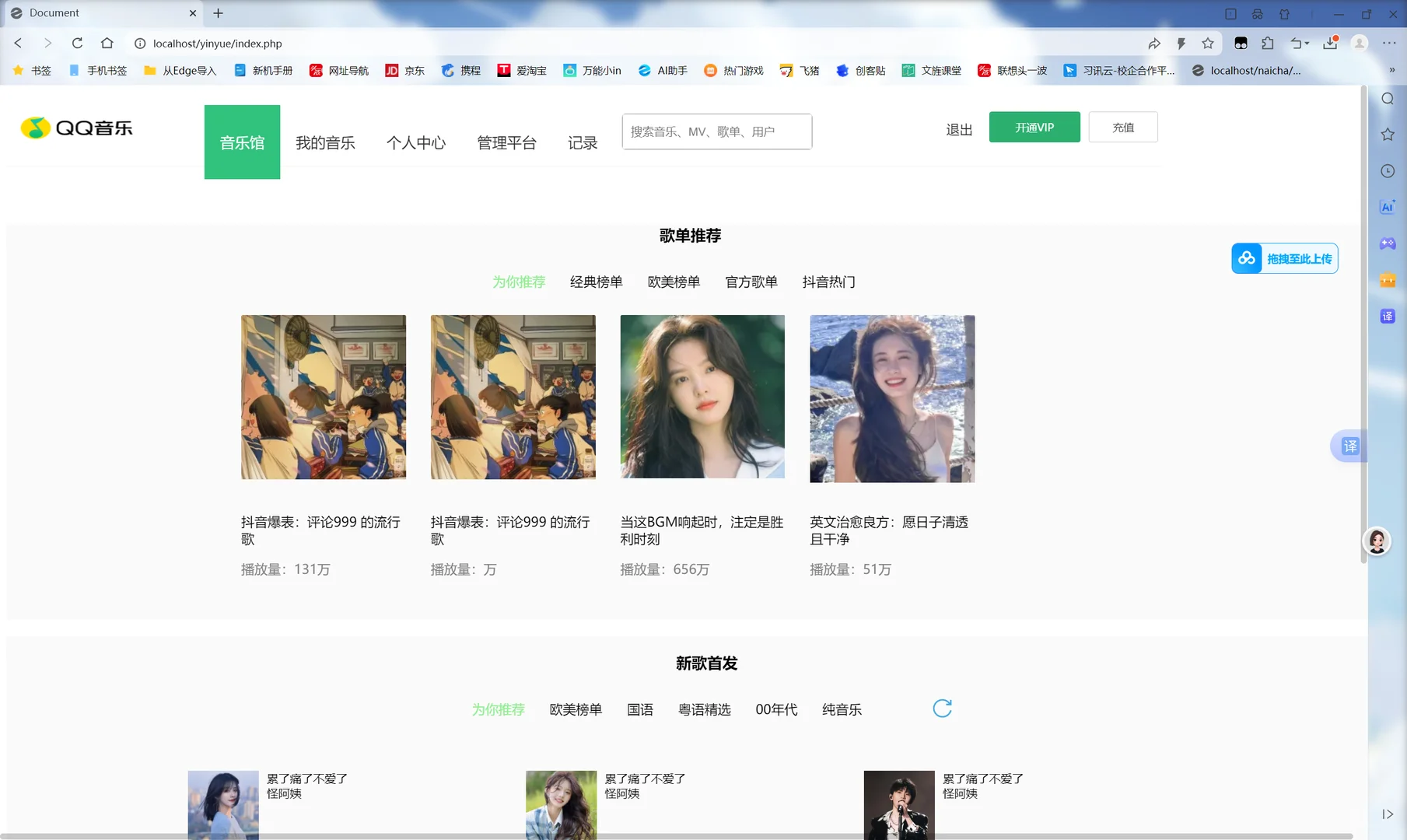1407x840 pixels.
Task: Switch to the 经典榜单 tab
Action: pyautogui.click(x=596, y=282)
